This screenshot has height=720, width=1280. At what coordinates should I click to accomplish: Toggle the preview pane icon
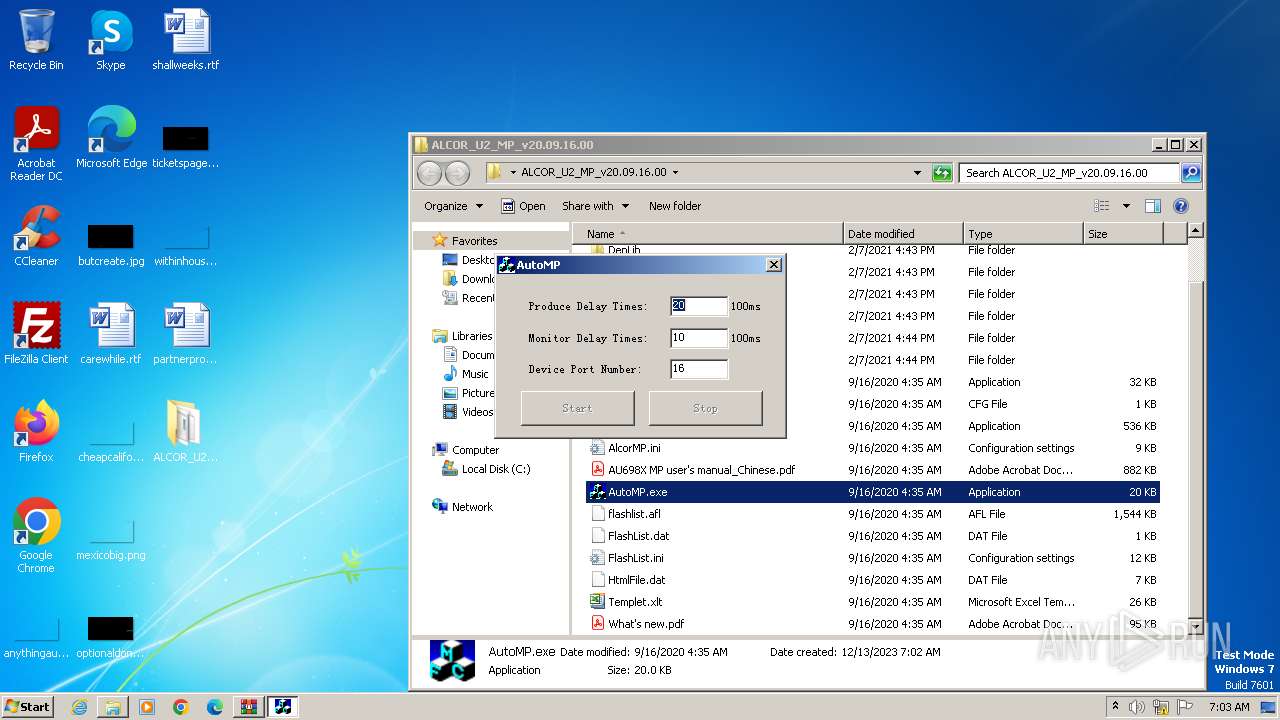pyautogui.click(x=1152, y=206)
